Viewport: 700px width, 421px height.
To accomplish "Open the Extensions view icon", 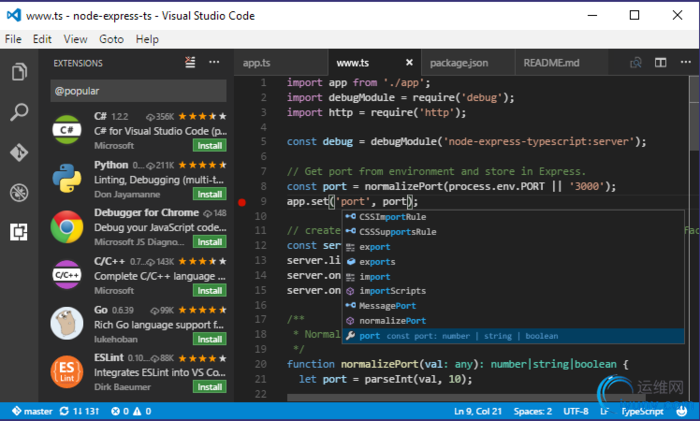I will pos(19,232).
